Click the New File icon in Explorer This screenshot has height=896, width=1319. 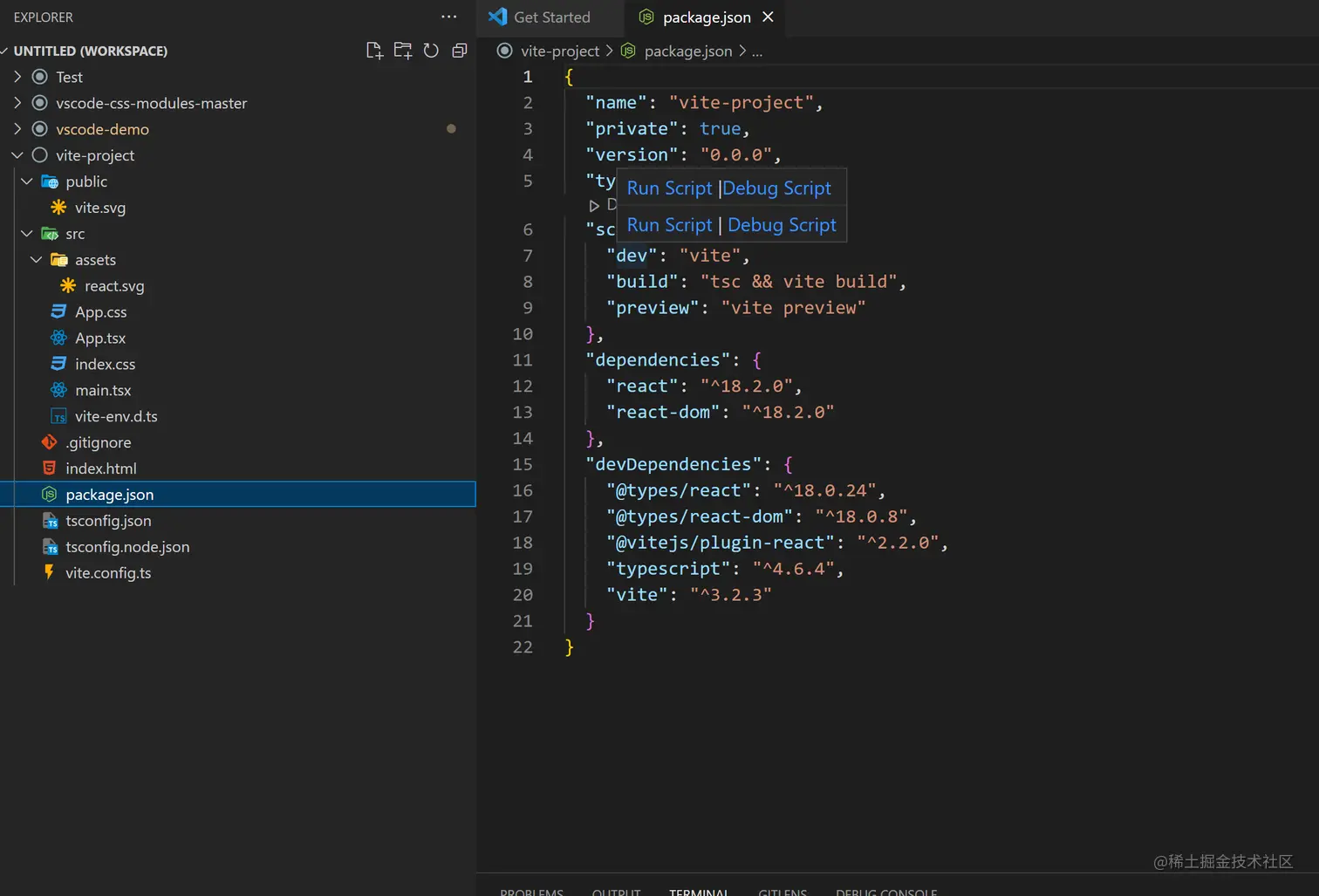pyautogui.click(x=374, y=51)
